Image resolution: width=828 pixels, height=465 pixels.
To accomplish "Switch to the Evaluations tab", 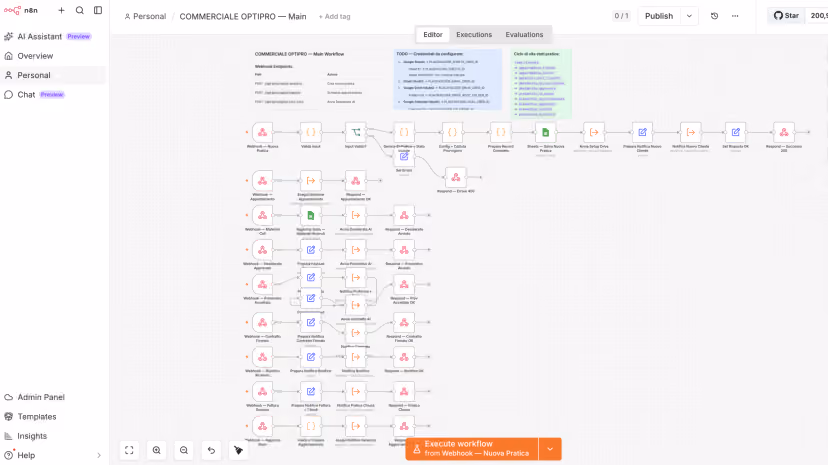I will click(524, 34).
